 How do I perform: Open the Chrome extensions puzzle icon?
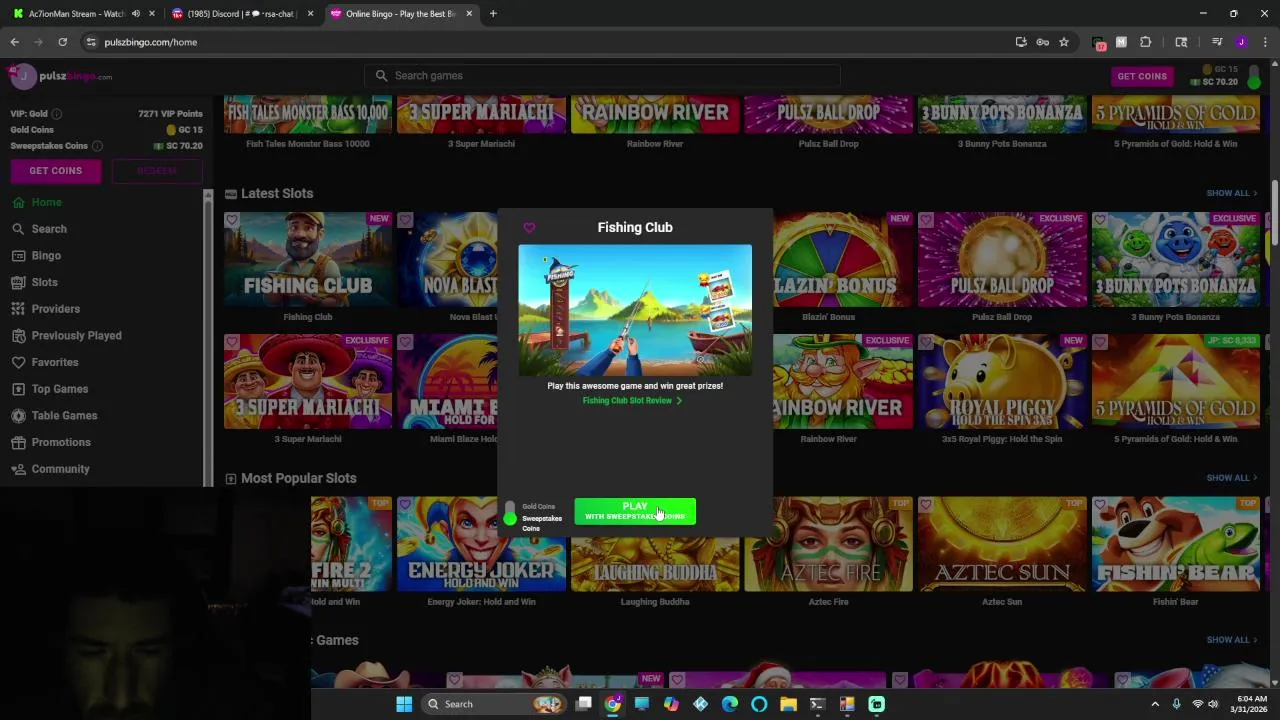pos(1146,42)
